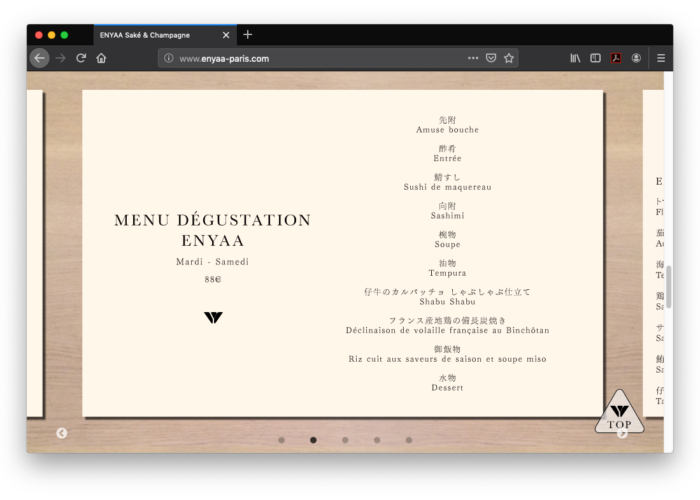Select the ENYAA Saké & Champagne tab
The height and width of the screenshot is (500, 700).
pos(155,34)
